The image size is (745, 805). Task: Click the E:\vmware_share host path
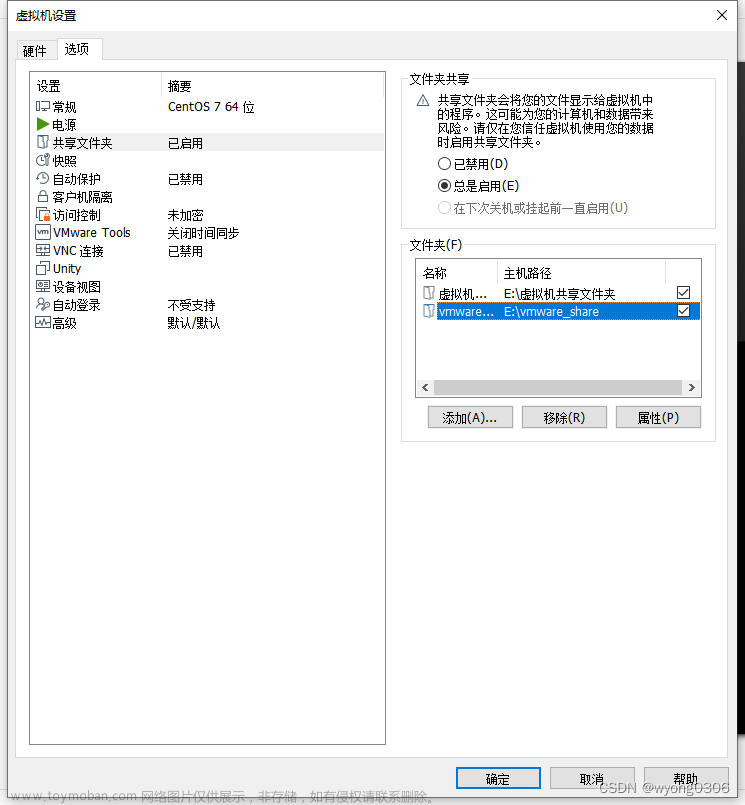(x=551, y=312)
